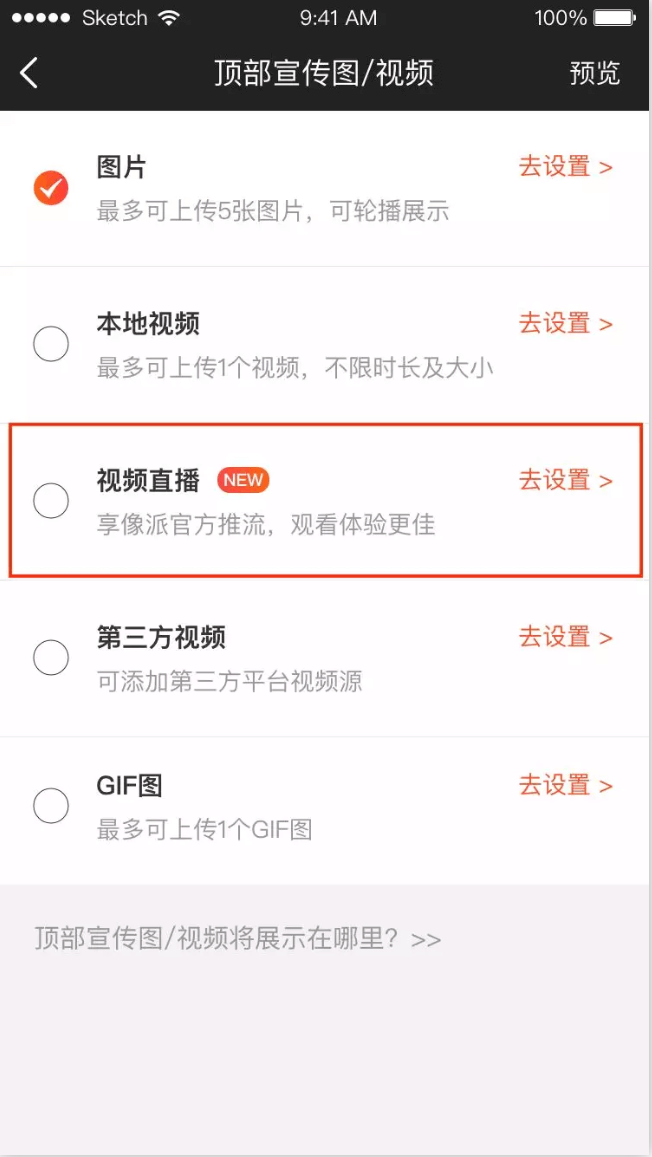Viewport: 652px width, 1157px height.
Task: Select the 本地视频 radio button
Action: [x=51, y=344]
